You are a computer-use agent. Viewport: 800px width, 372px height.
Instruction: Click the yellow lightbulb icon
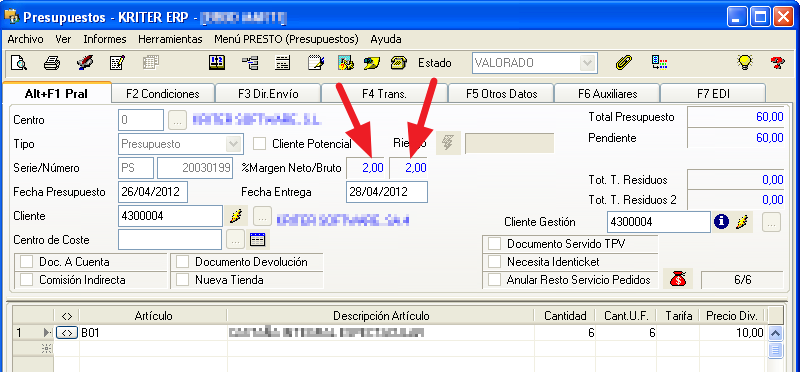745,63
